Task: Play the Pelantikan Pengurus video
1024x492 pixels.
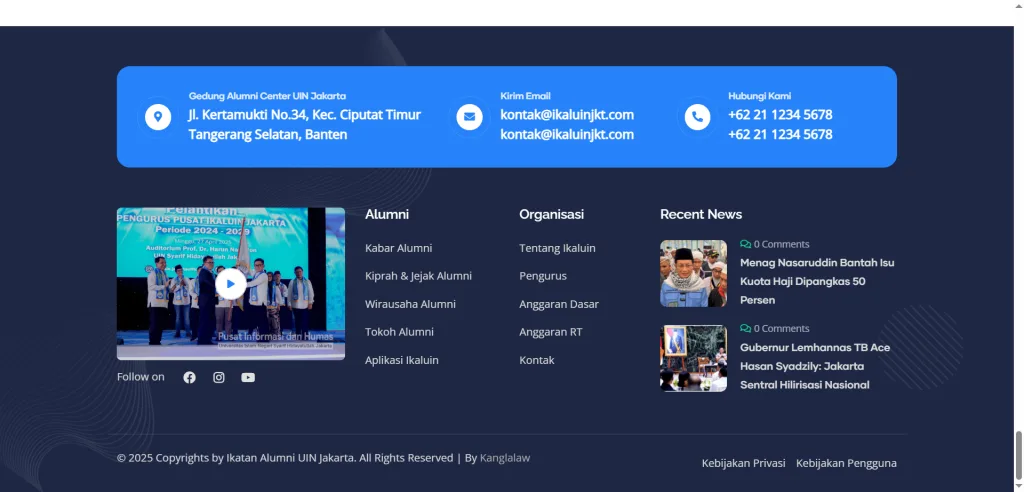Action: [x=230, y=284]
